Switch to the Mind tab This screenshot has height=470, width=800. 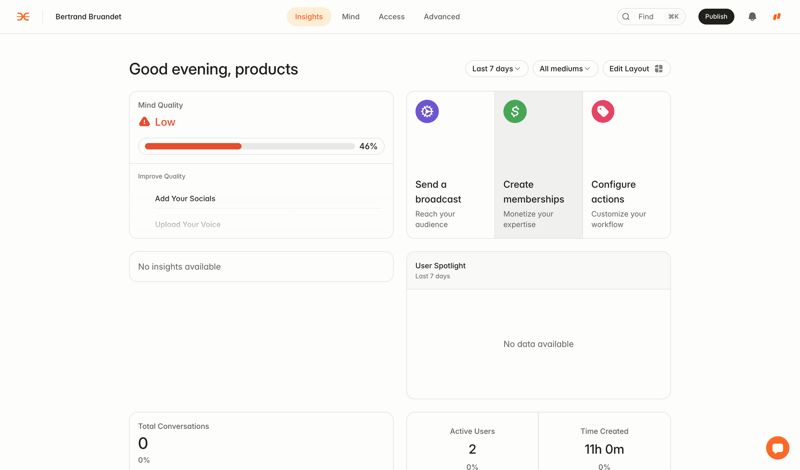(x=350, y=17)
